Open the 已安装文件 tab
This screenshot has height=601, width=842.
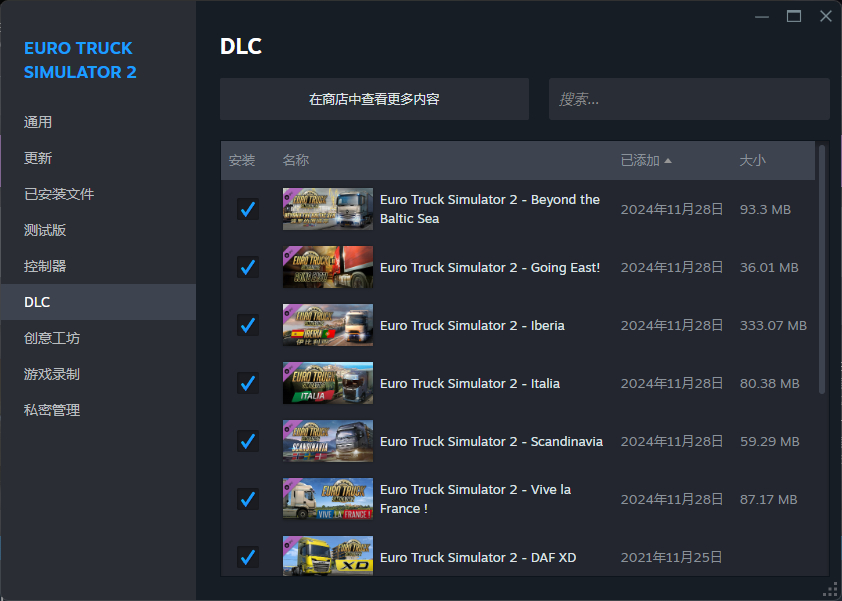coord(98,194)
